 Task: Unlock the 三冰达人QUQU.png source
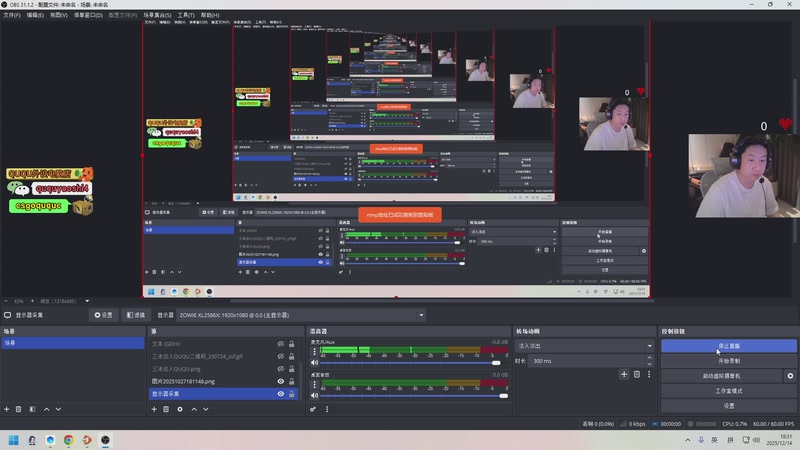tap(292, 369)
